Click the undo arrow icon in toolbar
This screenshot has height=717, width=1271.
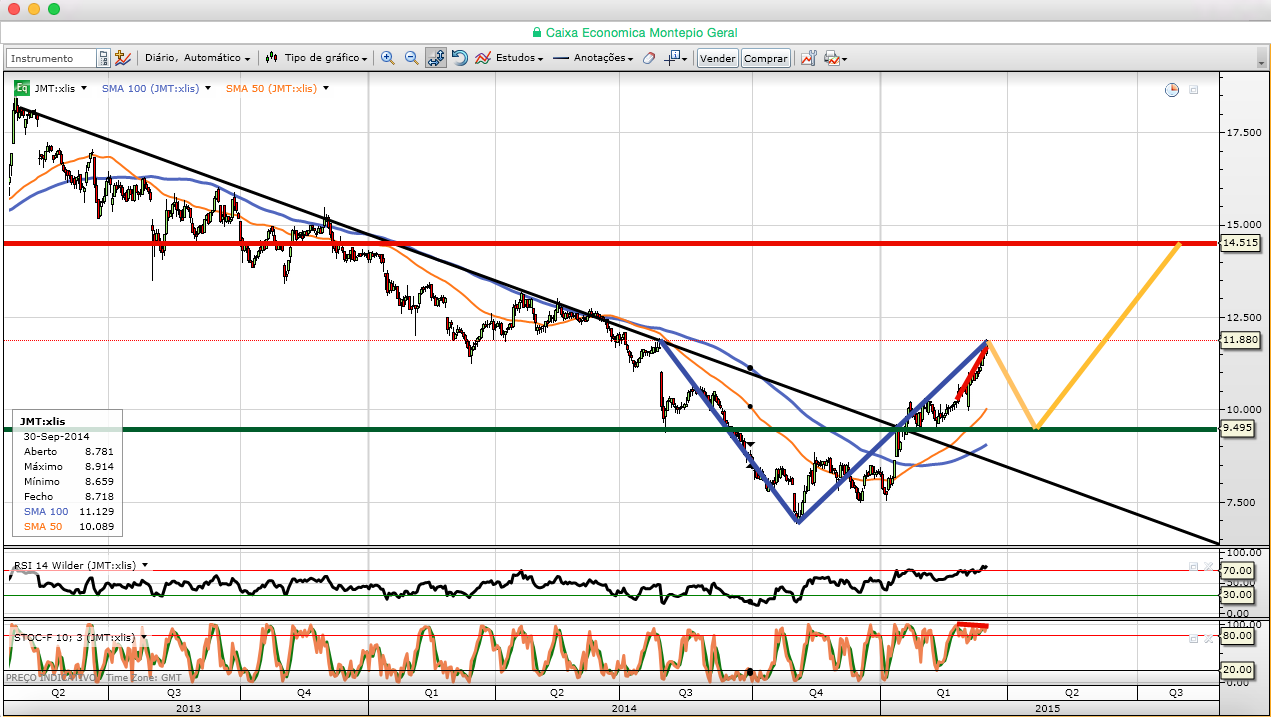(x=460, y=58)
